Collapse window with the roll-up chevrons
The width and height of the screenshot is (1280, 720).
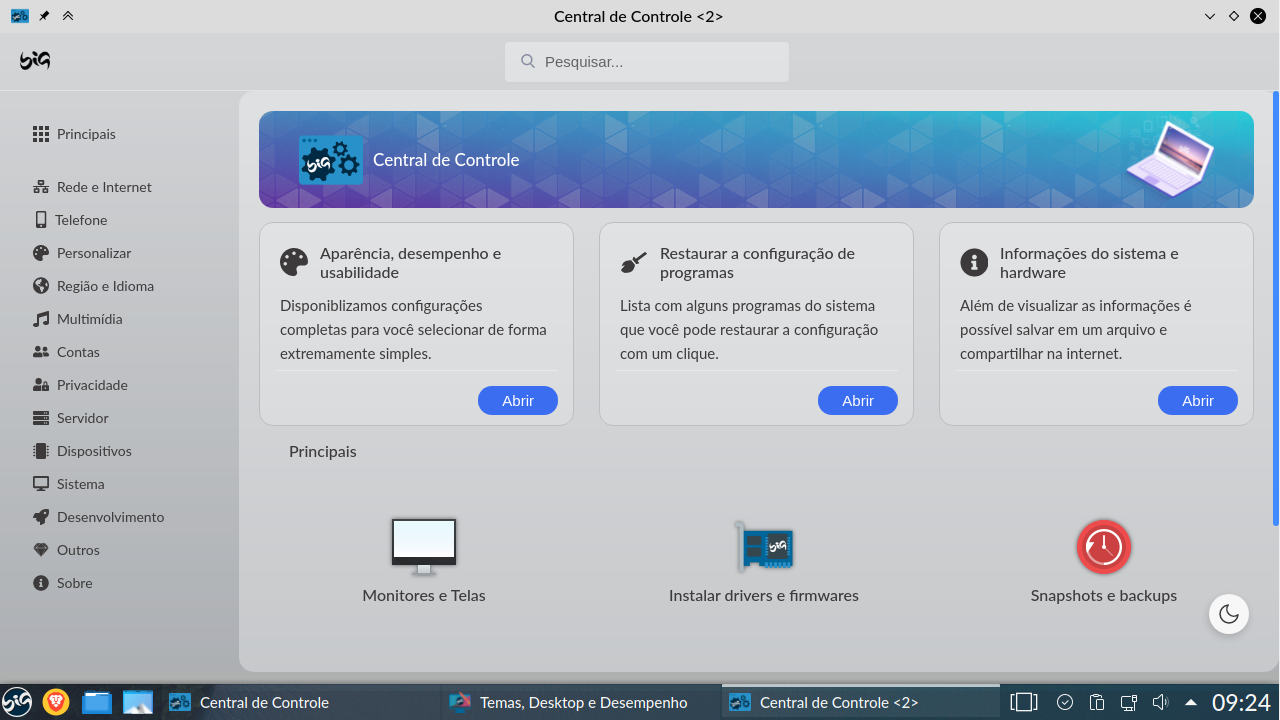click(67, 15)
